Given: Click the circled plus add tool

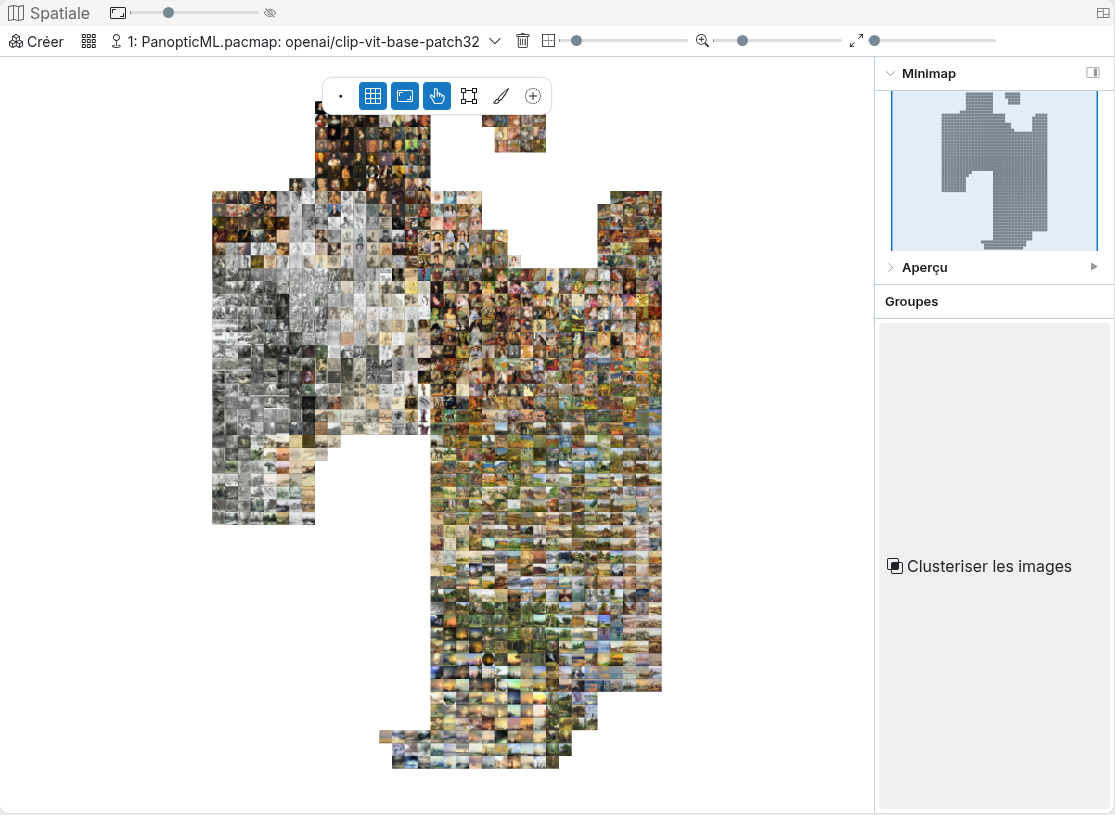Looking at the screenshot, I should click(533, 96).
